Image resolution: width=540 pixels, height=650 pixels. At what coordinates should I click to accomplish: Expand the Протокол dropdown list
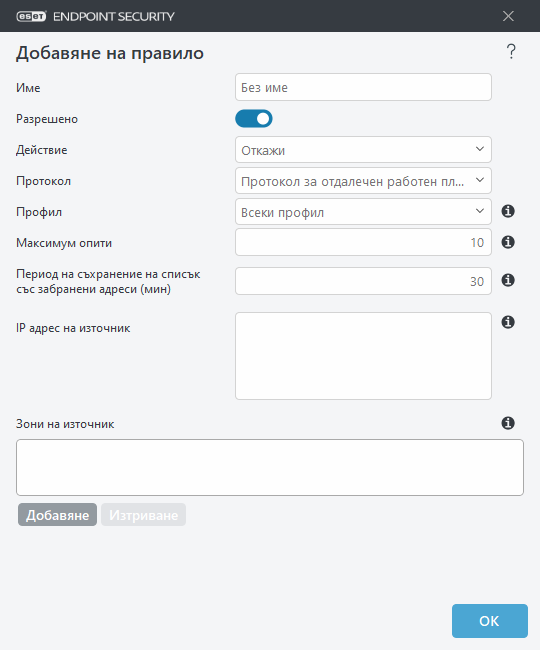point(363,181)
